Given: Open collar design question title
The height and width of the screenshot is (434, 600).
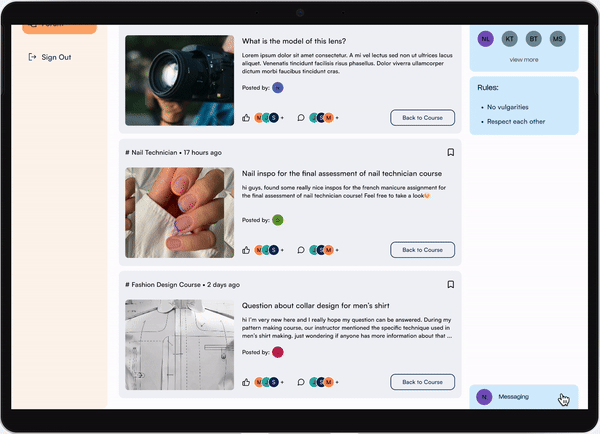Looking at the screenshot, I should [x=315, y=305].
